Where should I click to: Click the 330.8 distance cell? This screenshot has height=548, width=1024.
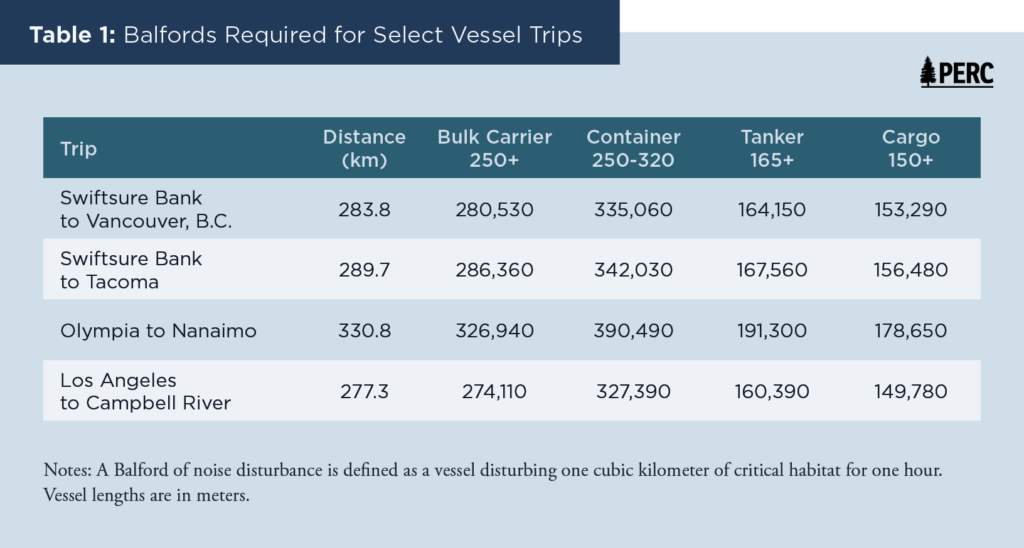click(364, 331)
